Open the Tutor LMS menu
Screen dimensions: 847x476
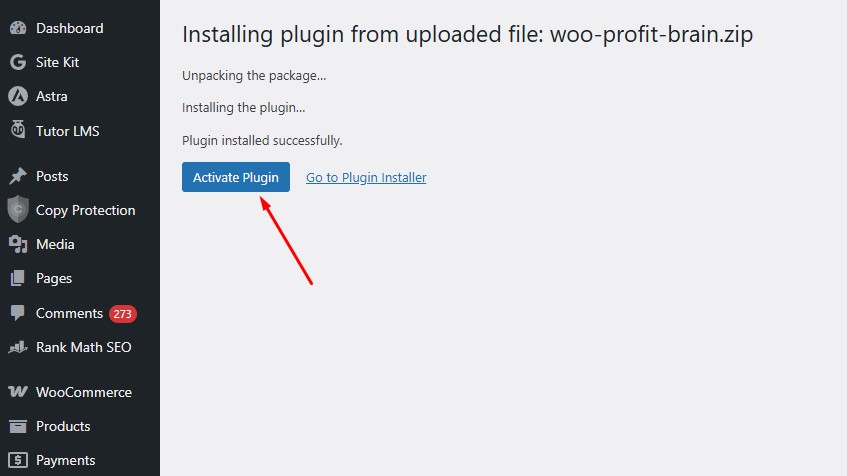click(x=67, y=130)
